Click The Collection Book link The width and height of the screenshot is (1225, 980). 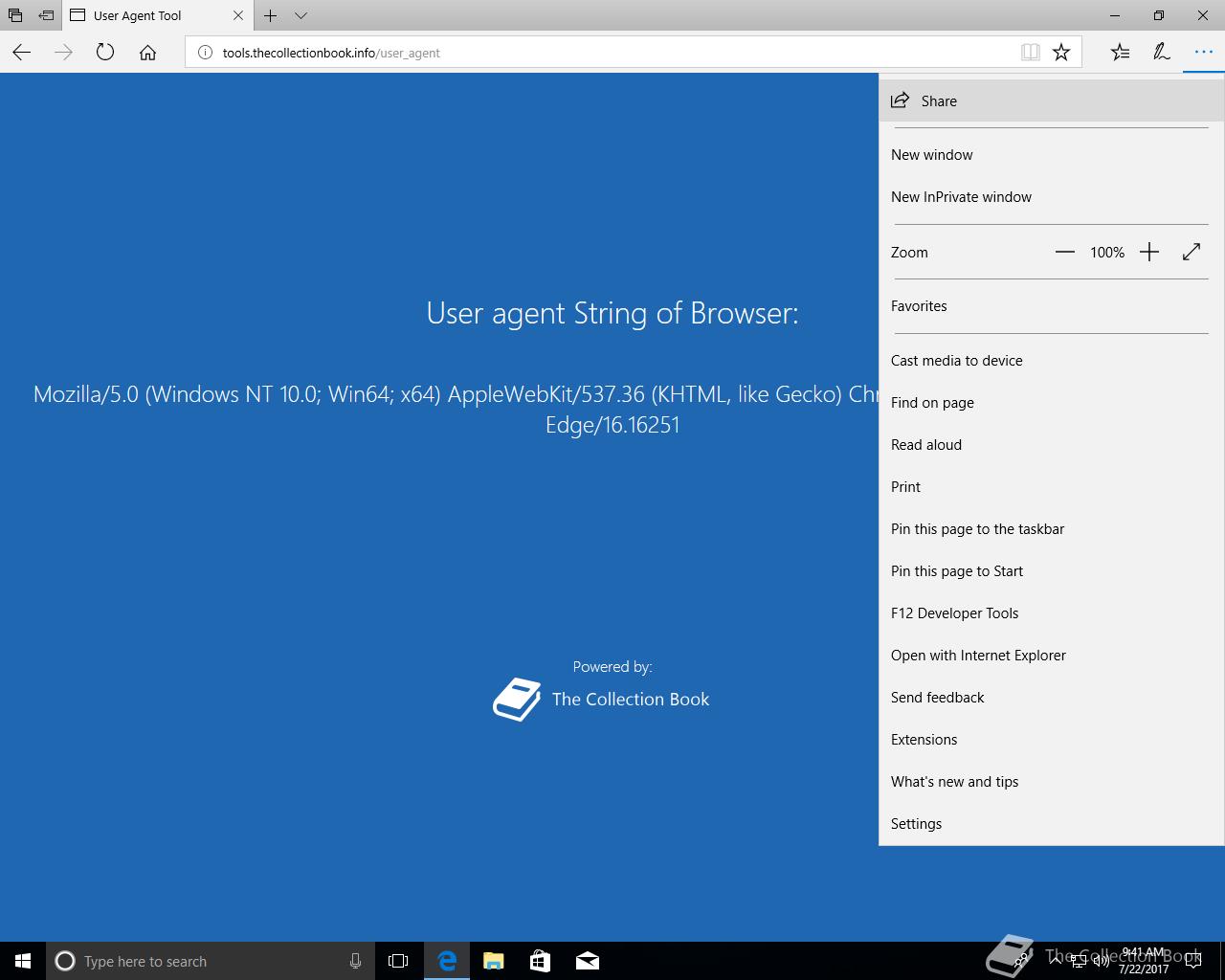click(631, 699)
